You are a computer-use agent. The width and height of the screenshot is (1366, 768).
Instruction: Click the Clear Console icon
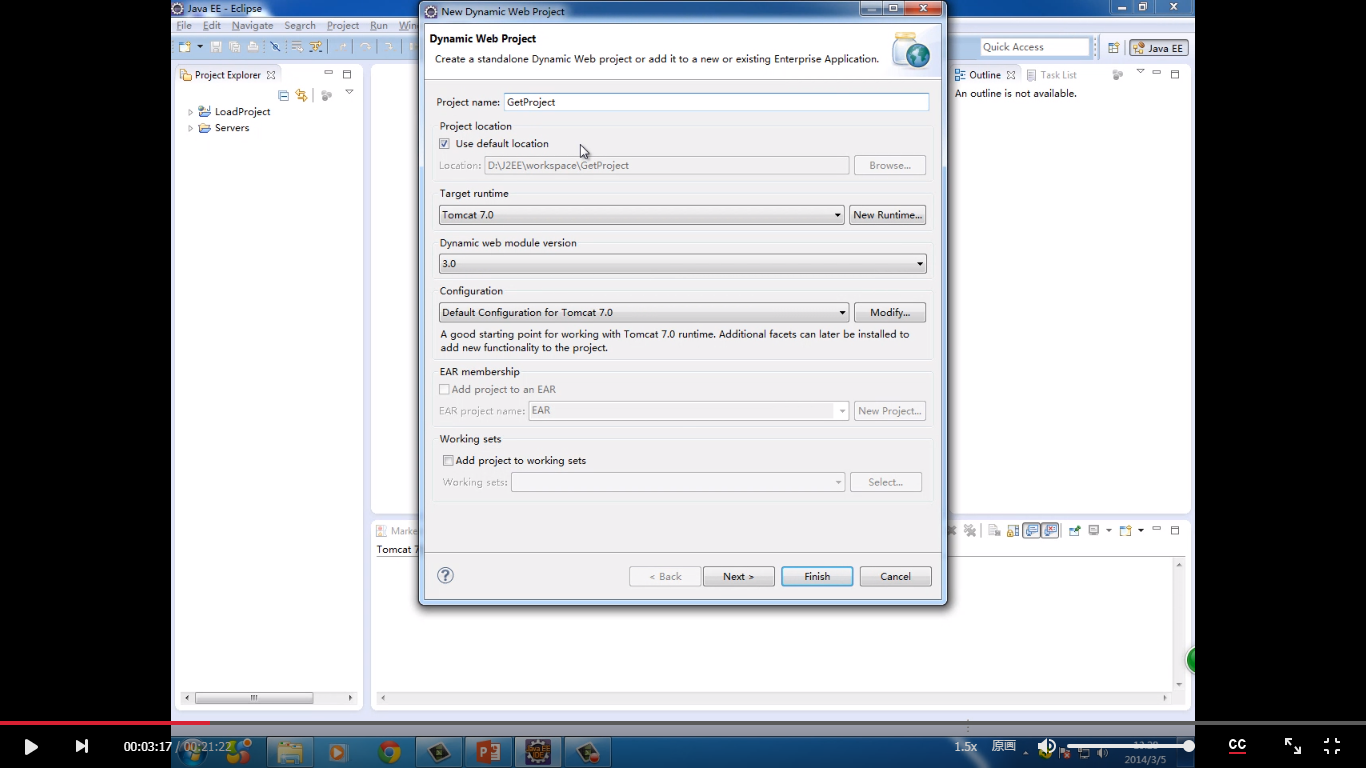994,530
